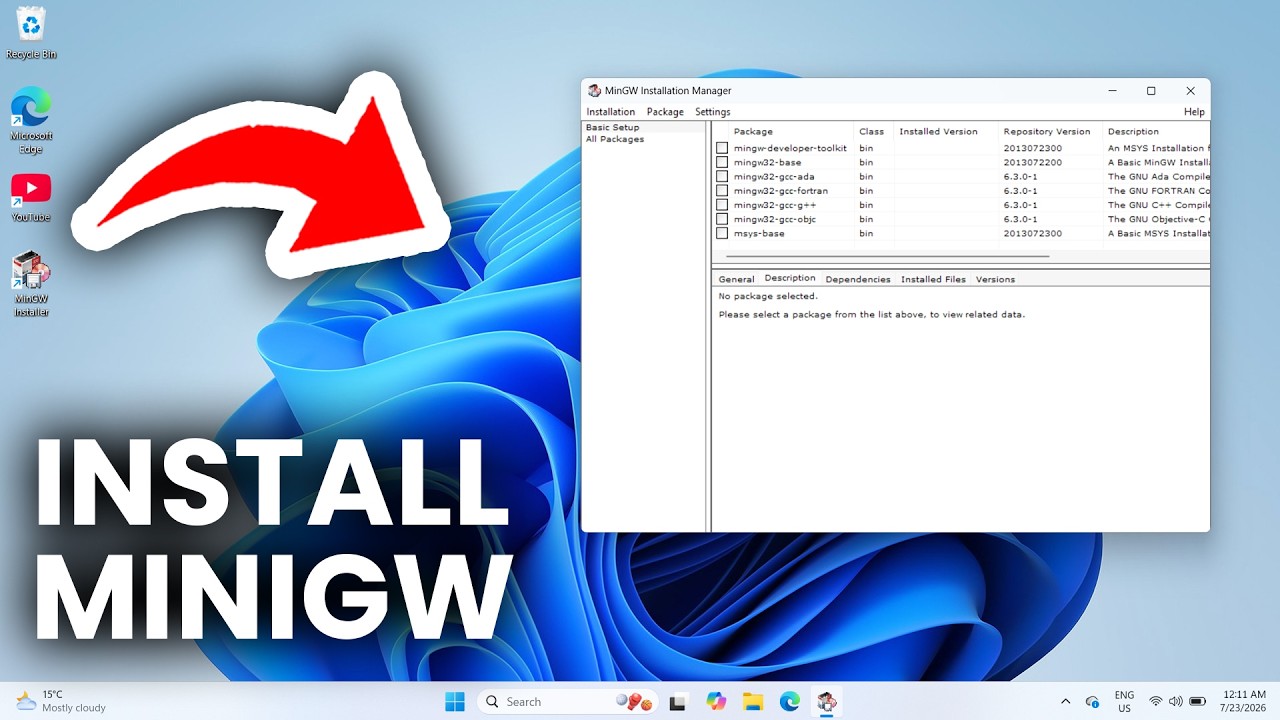Click the "The GNU Ada Compile" description cell
1280x720 pixels.
[1158, 177]
